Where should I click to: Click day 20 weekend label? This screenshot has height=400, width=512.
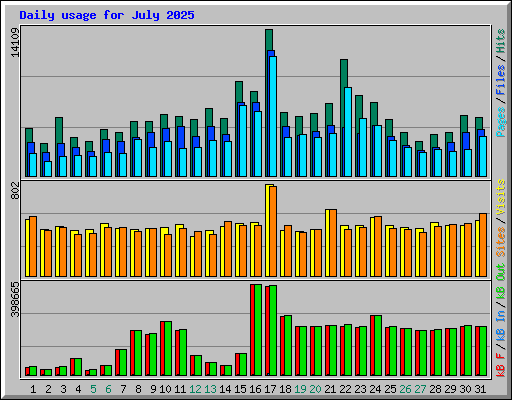315,389
